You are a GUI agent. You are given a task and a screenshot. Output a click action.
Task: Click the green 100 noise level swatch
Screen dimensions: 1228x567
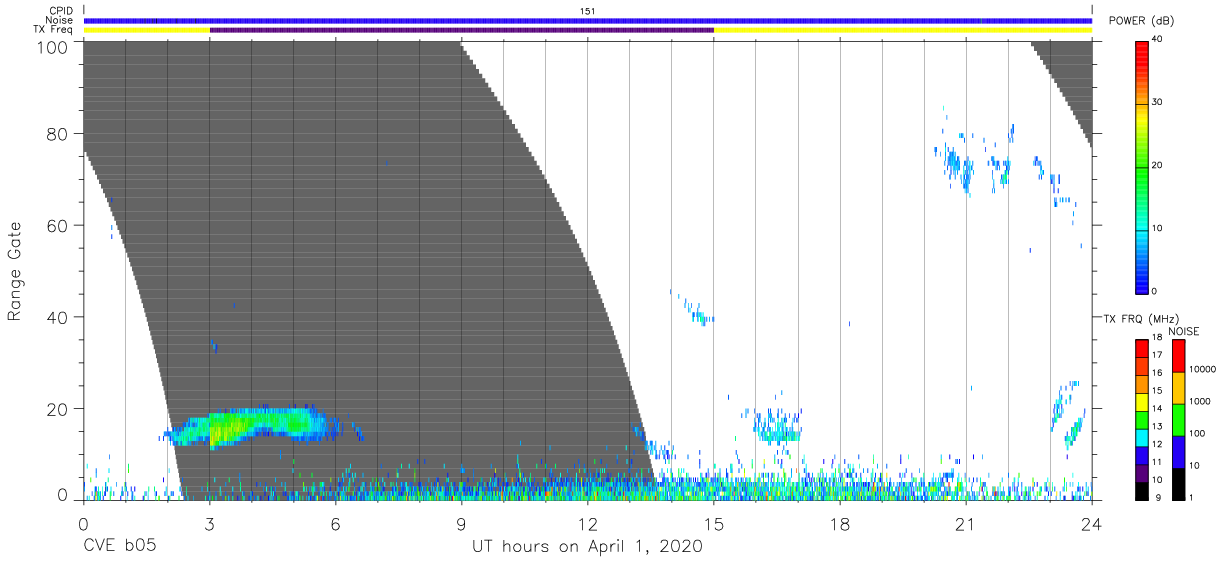(1178, 419)
